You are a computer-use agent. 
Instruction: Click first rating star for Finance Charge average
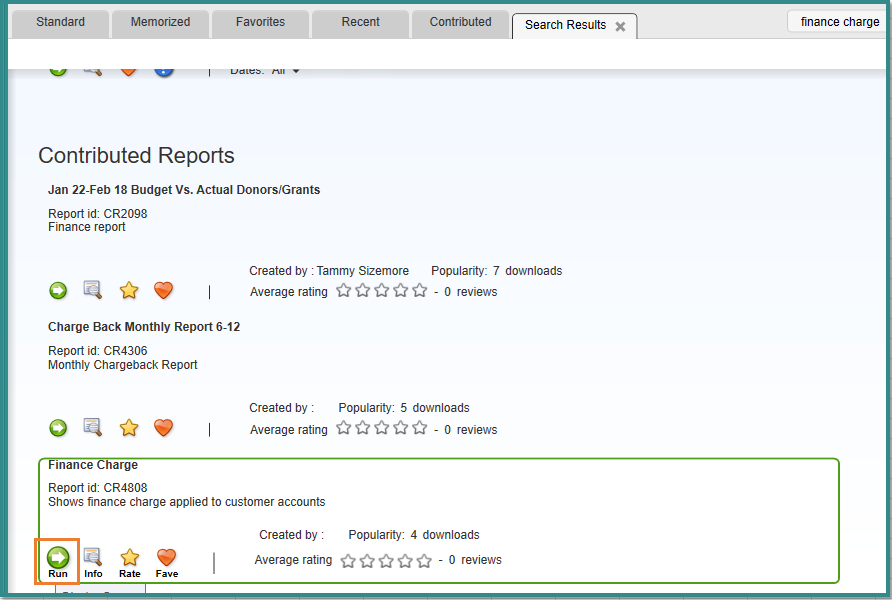click(x=348, y=561)
